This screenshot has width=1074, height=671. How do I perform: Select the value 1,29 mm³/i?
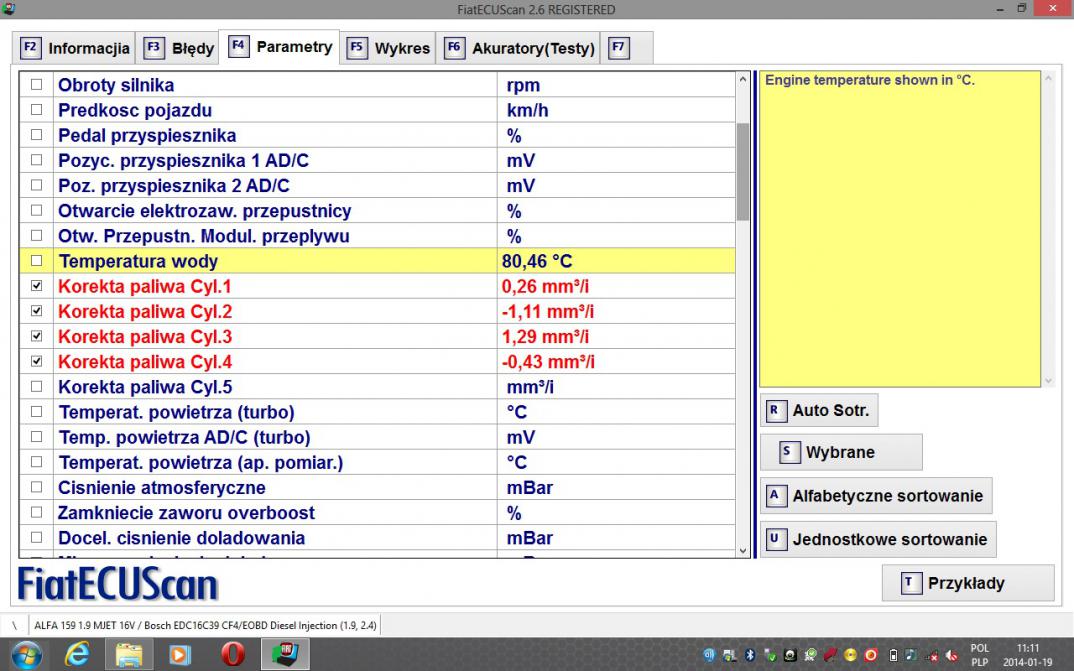[545, 337]
